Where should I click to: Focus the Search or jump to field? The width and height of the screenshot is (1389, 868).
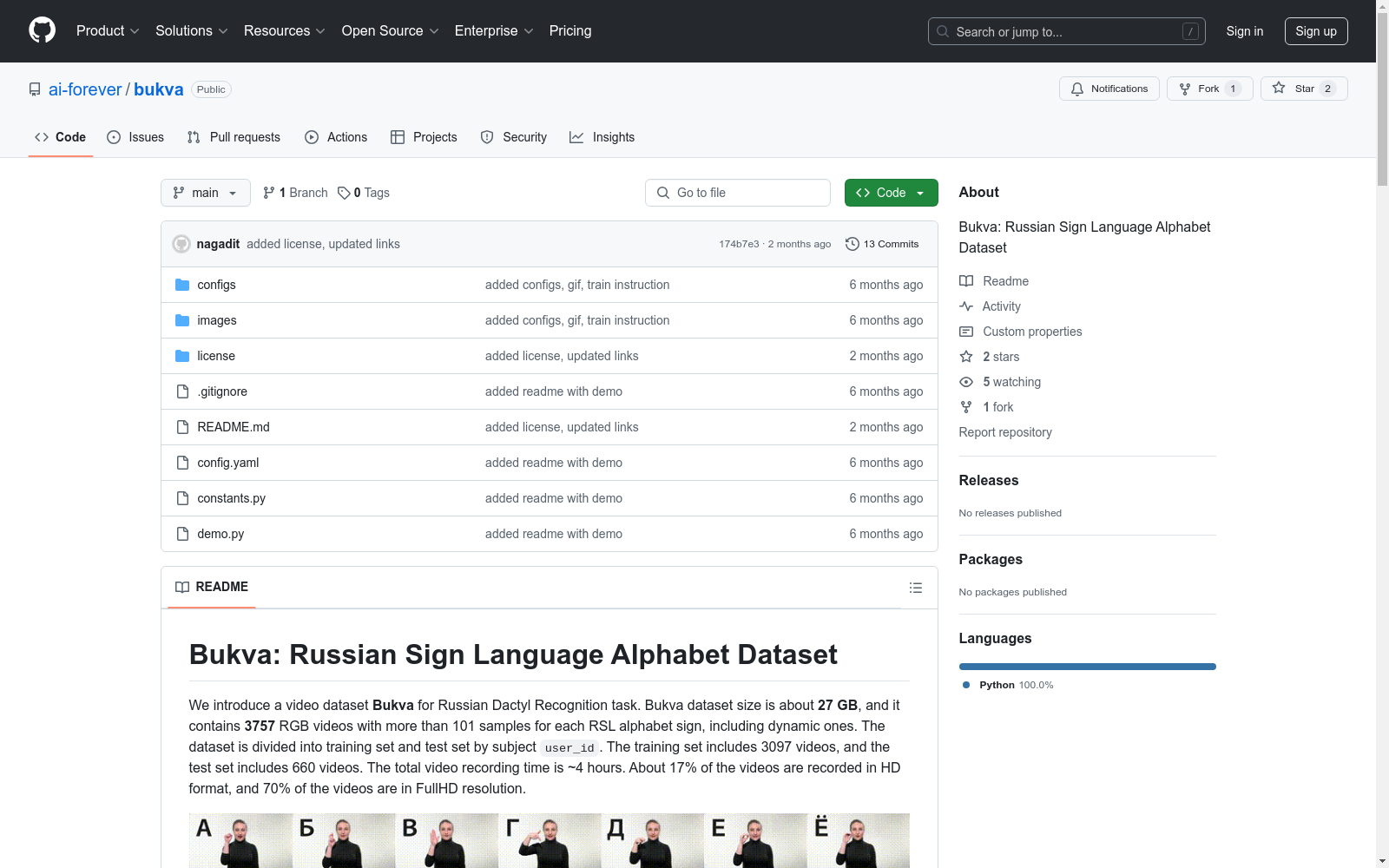click(1067, 31)
